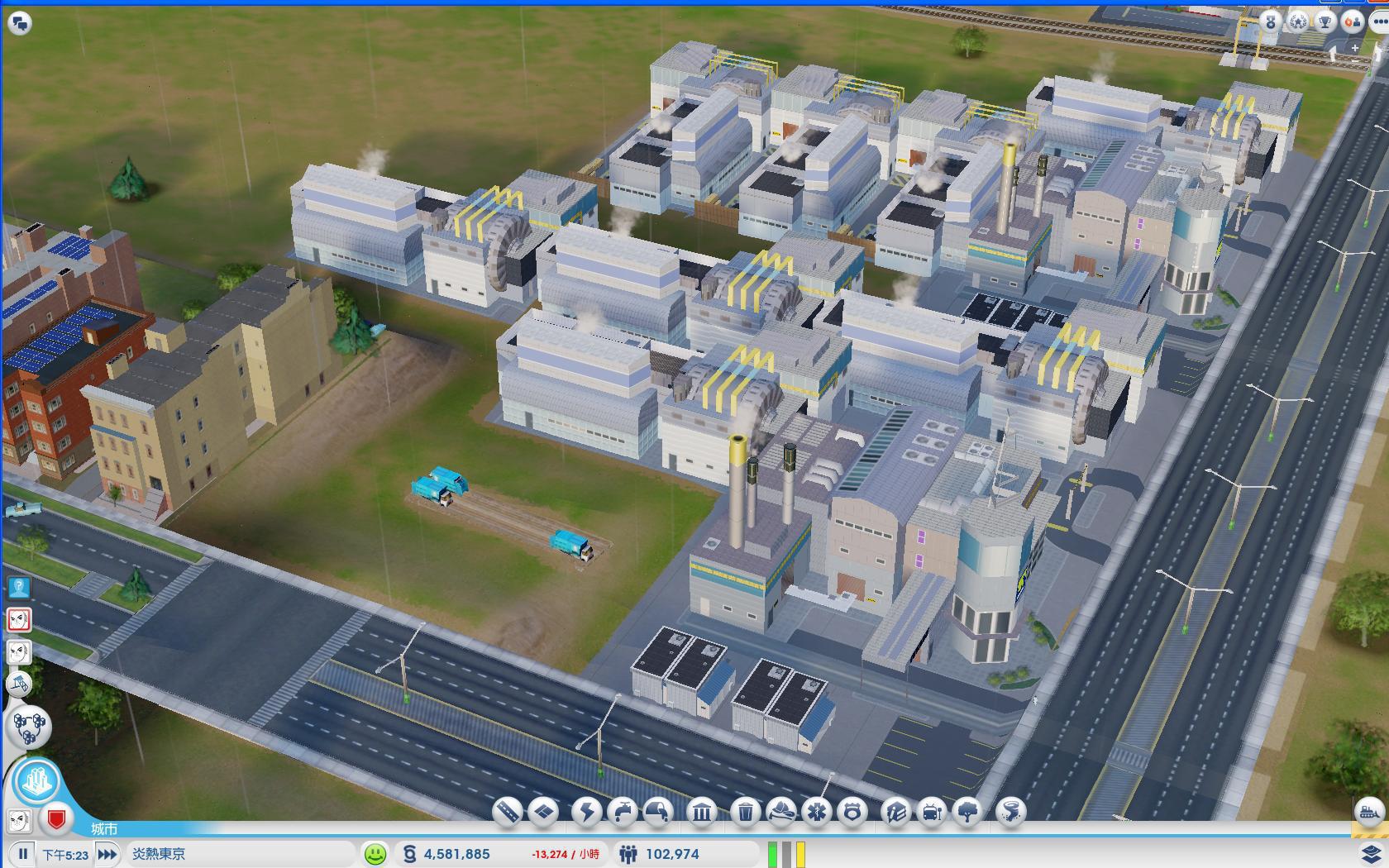The height and width of the screenshot is (868, 1389).
Task: Open the construction crane building editor icon
Action: point(19,684)
